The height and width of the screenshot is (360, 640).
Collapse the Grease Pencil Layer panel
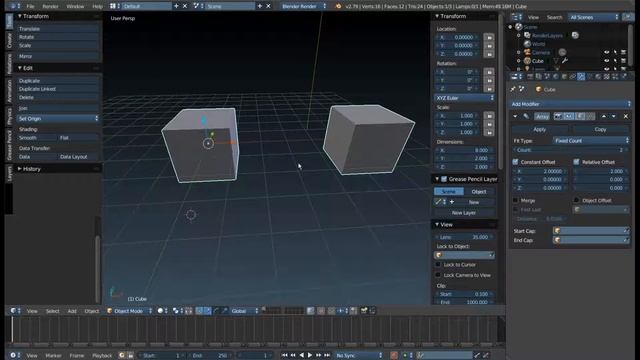point(437,179)
